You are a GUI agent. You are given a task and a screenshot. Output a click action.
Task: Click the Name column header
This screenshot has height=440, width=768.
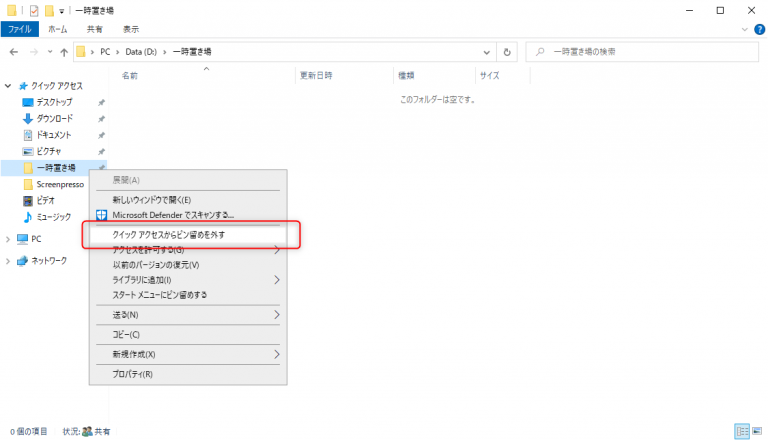click(130, 76)
